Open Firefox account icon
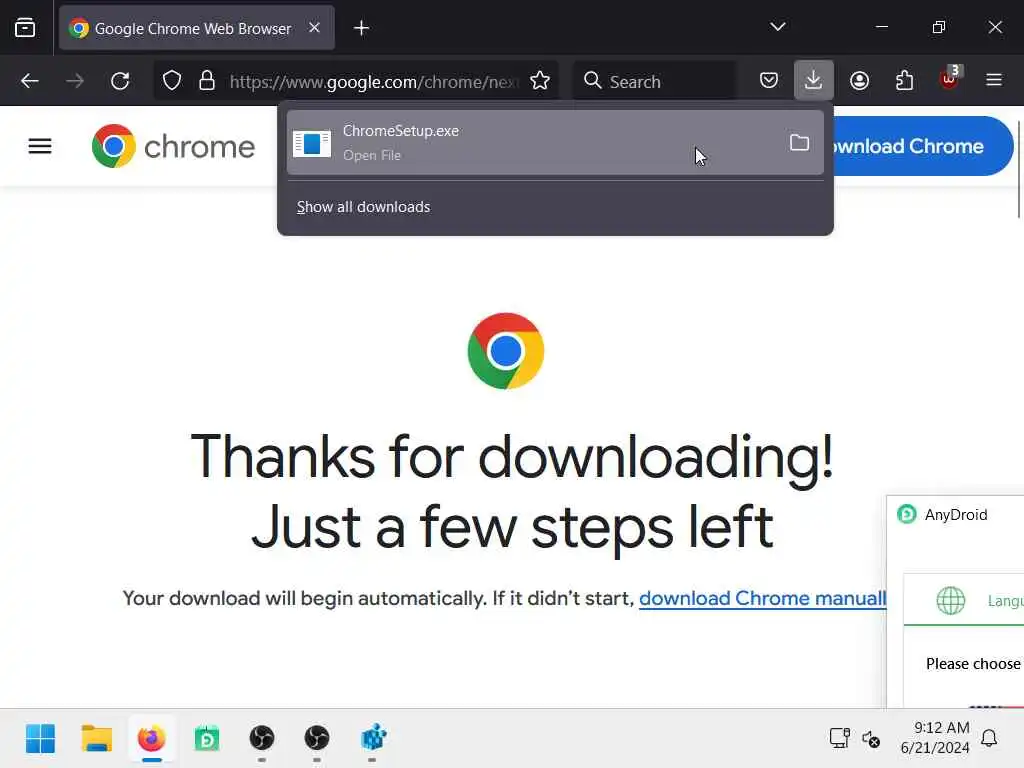The width and height of the screenshot is (1024, 768). (859, 81)
